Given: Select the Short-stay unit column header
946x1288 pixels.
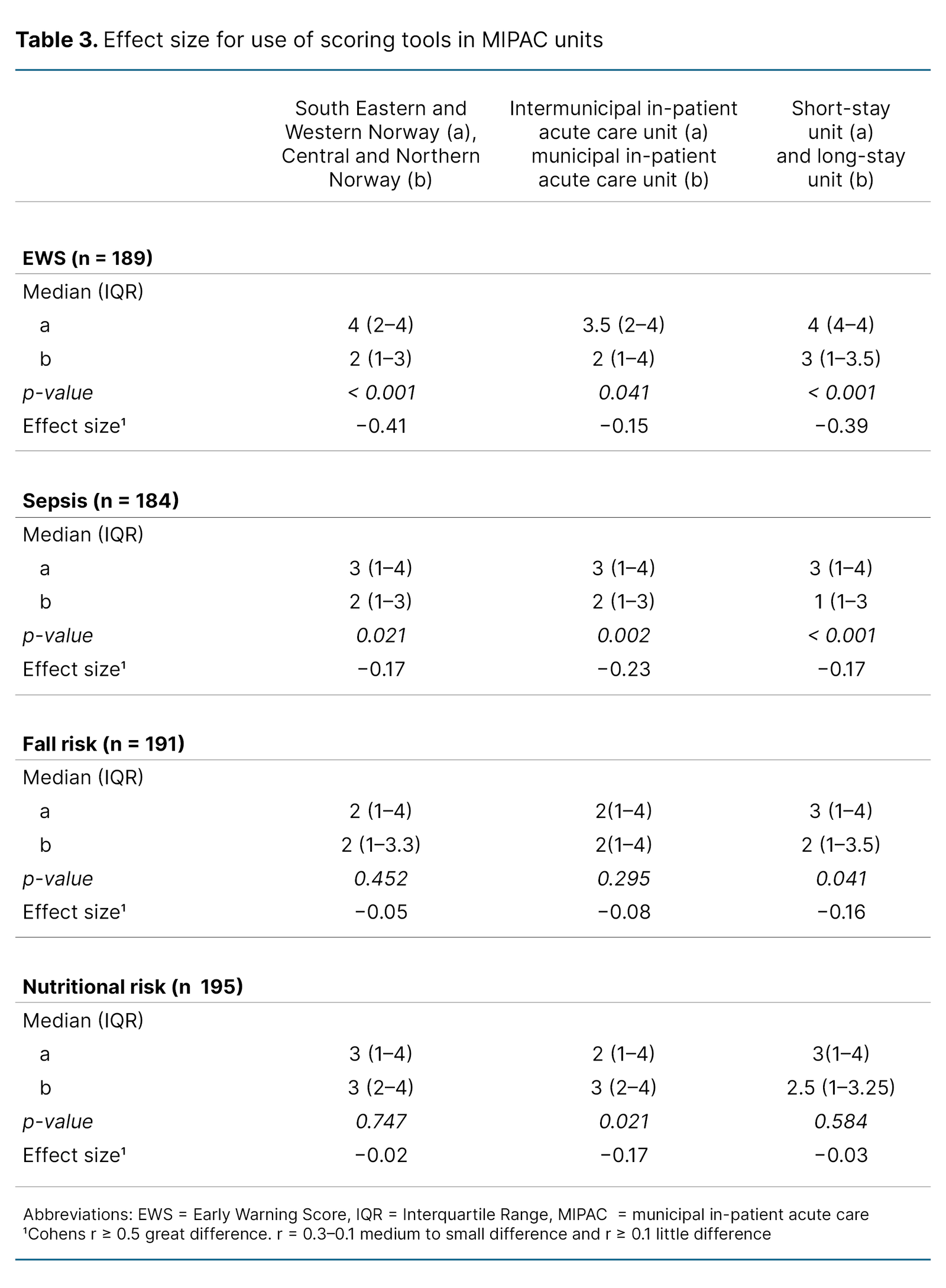Looking at the screenshot, I should tap(840, 144).
